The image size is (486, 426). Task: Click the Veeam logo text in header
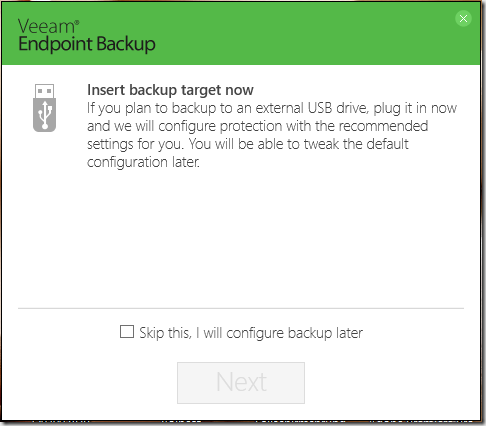pos(46,26)
